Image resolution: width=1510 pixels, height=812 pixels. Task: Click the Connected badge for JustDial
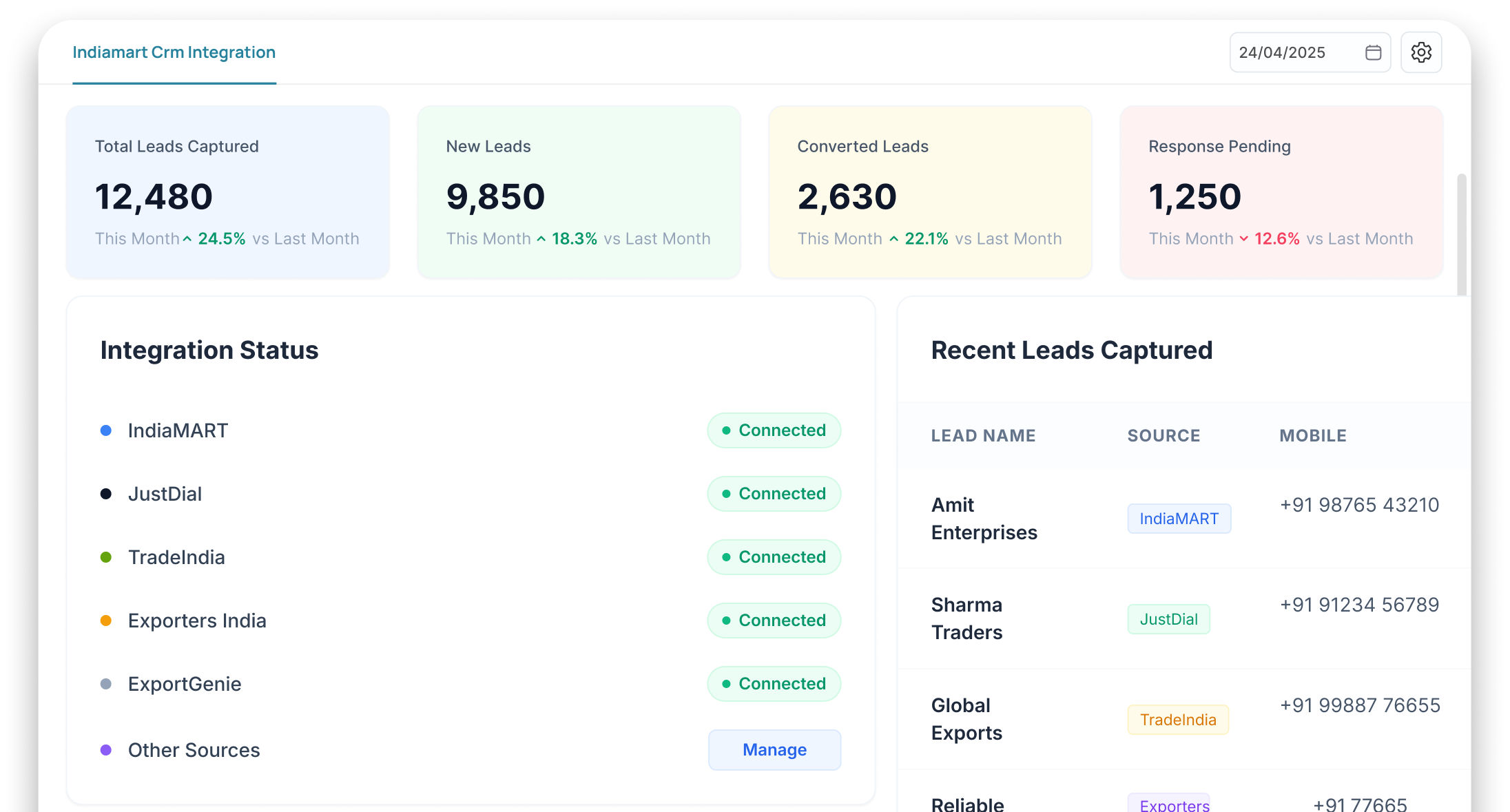click(x=774, y=494)
